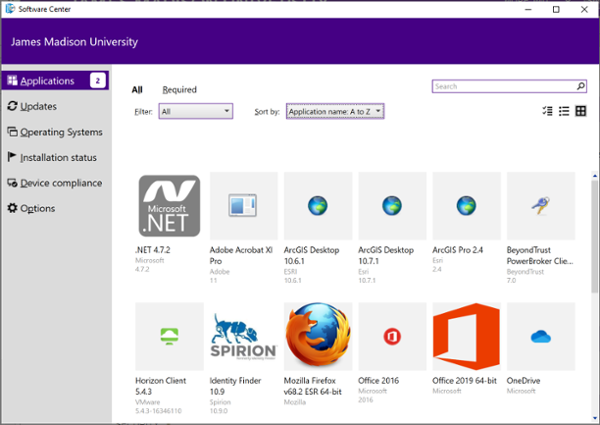Click the Horizon Client 5.4.3 name

click(x=161, y=386)
